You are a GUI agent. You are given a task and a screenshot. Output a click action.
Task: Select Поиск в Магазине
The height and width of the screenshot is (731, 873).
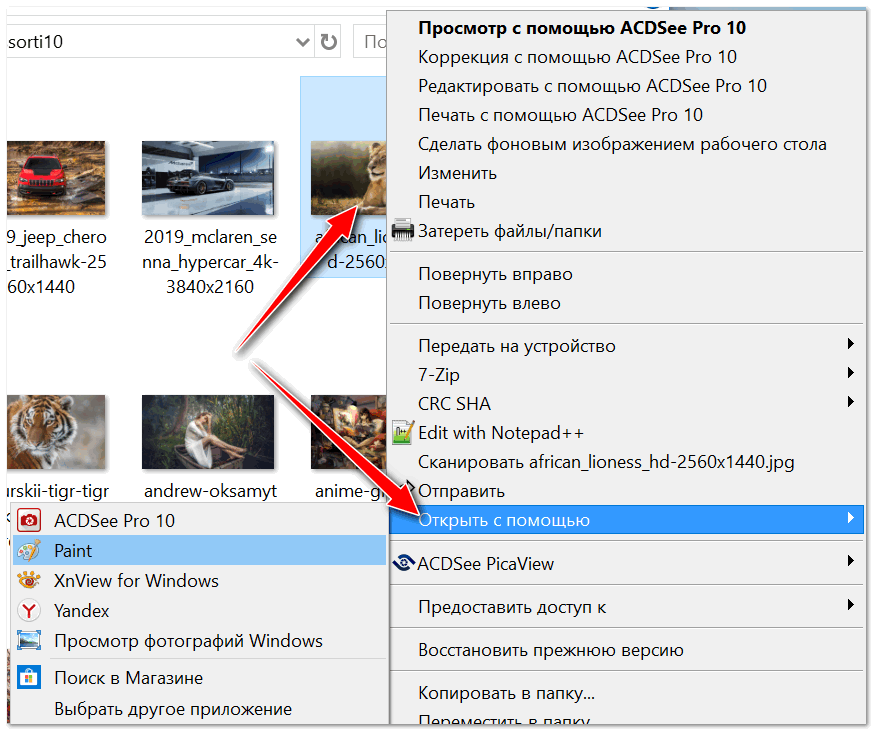pyautogui.click(x=199, y=678)
